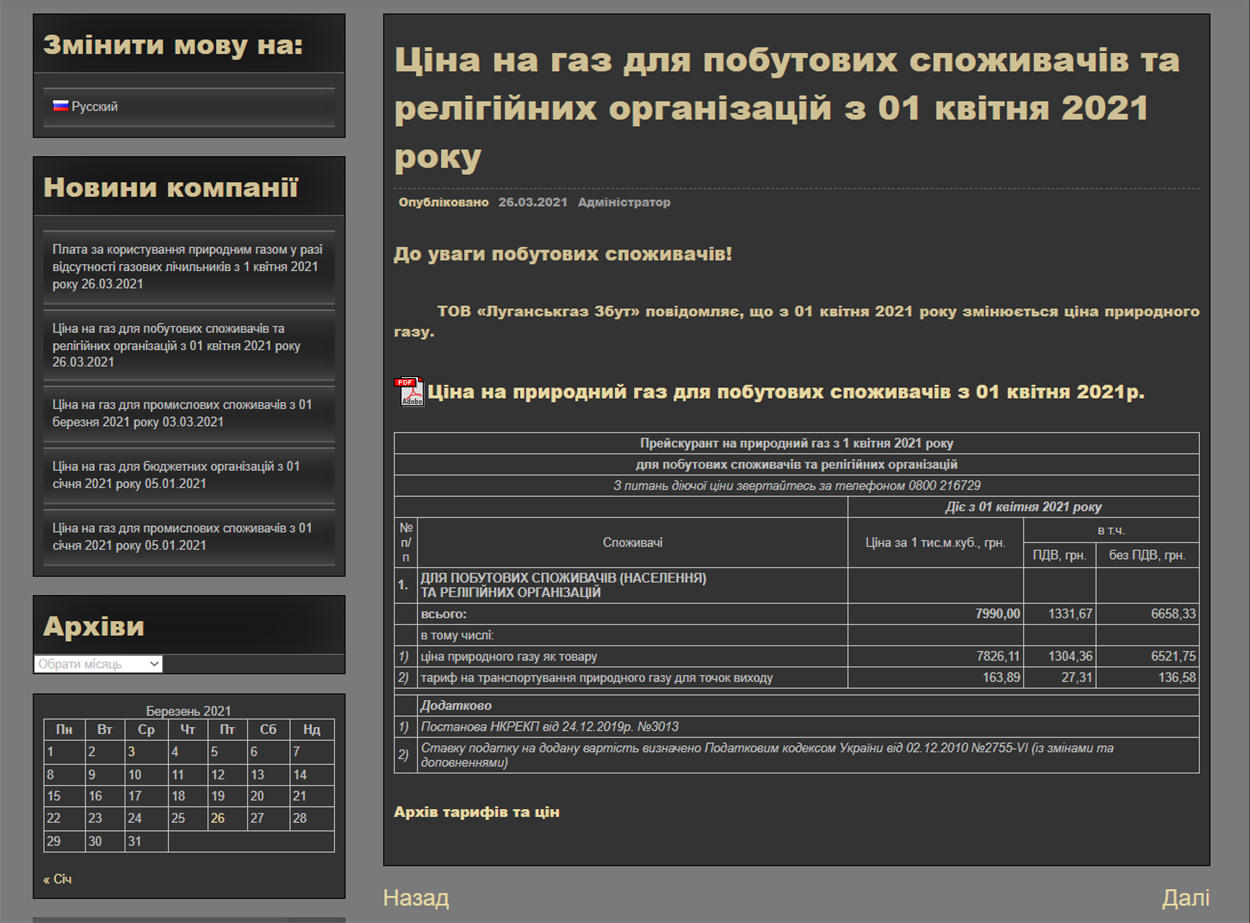Click the 'ПДВ, грн.' column header
Viewport: 1250px width, 923px height.
coord(1059,555)
